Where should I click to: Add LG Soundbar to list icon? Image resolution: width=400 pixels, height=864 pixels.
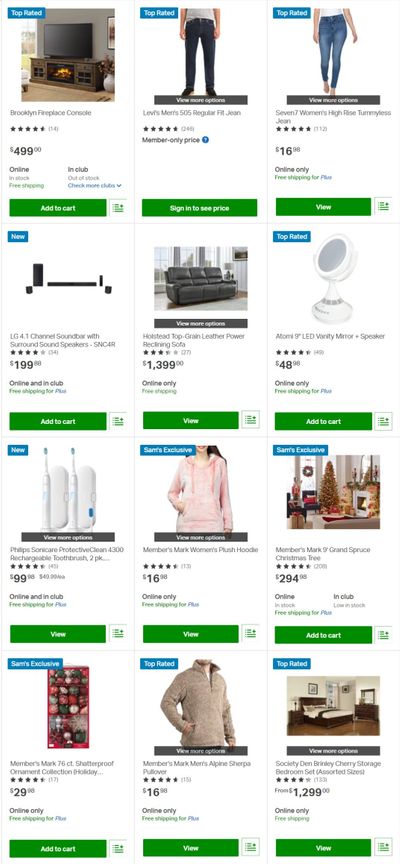(x=118, y=421)
